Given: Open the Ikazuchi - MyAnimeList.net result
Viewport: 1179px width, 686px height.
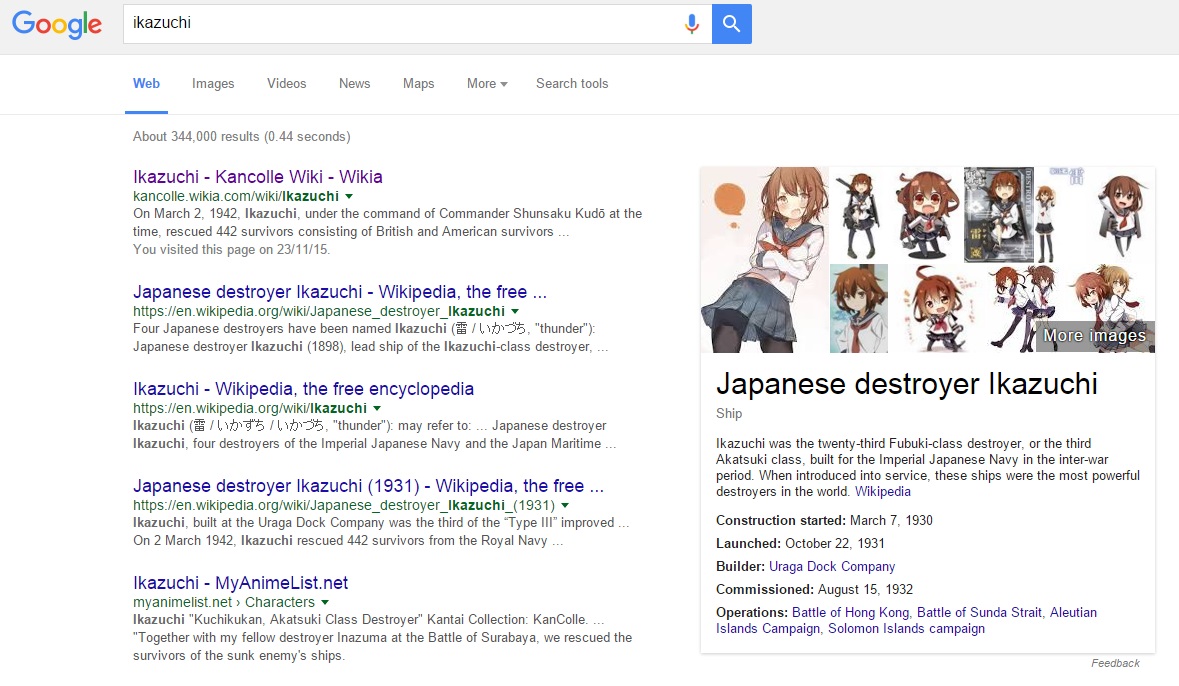Looking at the screenshot, I should [241, 583].
